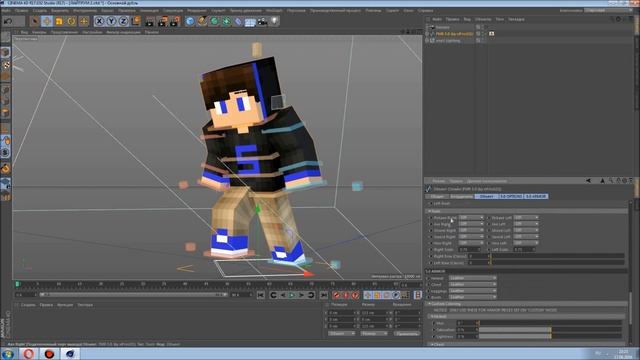
Task: Click the blue deformer icon
Action: pyautogui.click(x=238, y=21)
